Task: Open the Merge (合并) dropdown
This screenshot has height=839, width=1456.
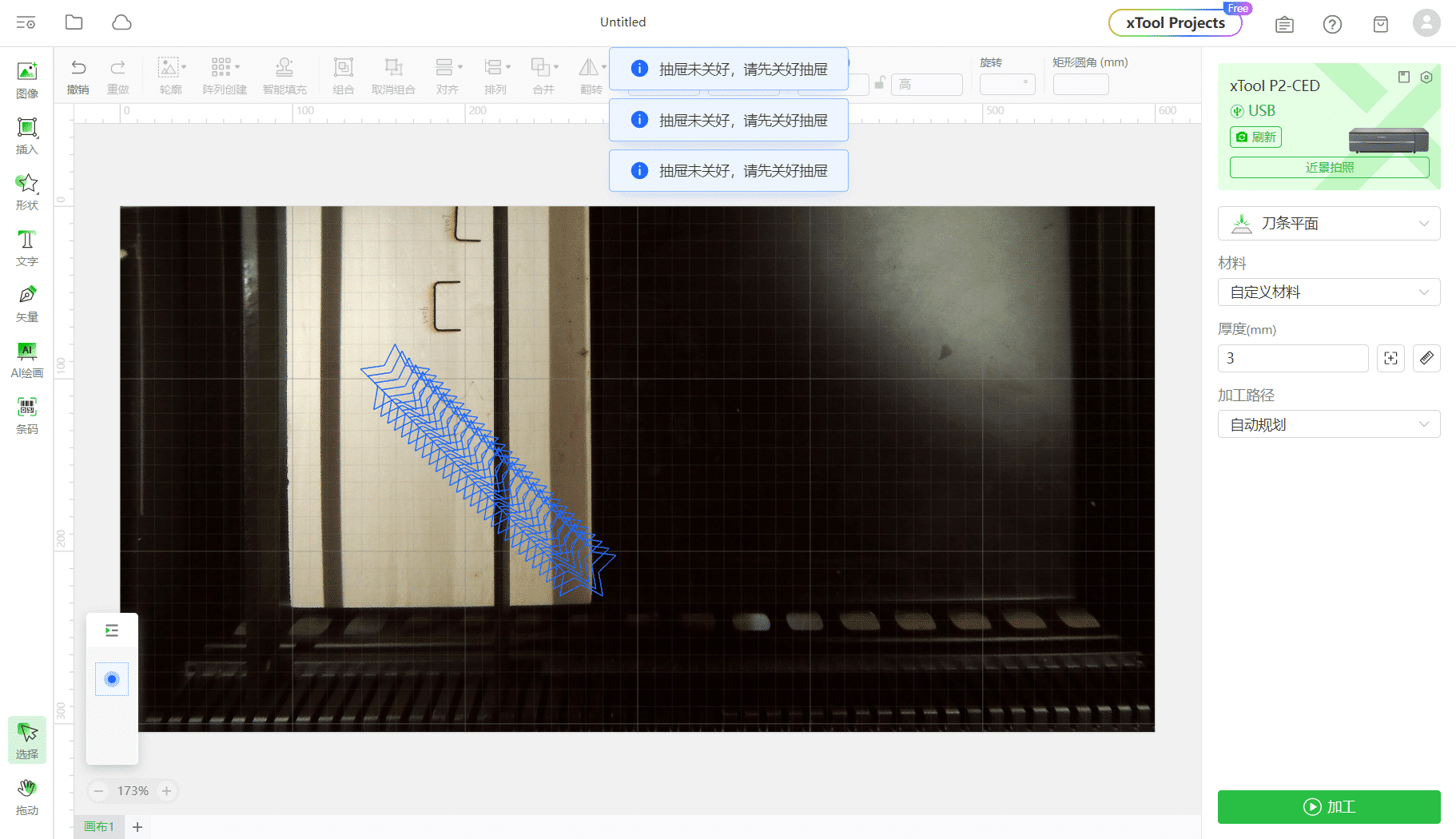Action: (x=544, y=76)
